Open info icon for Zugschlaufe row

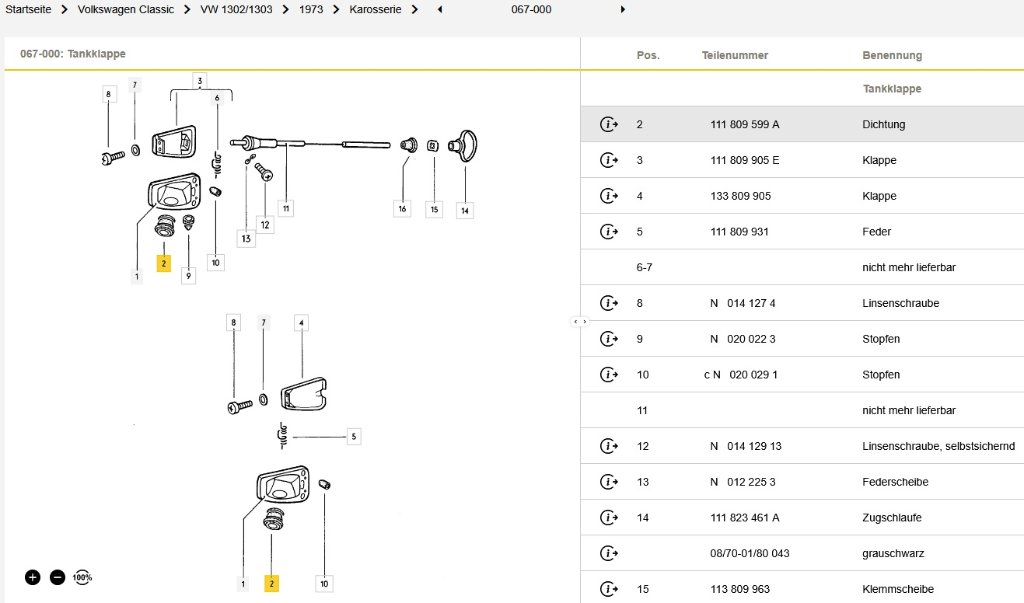point(608,518)
